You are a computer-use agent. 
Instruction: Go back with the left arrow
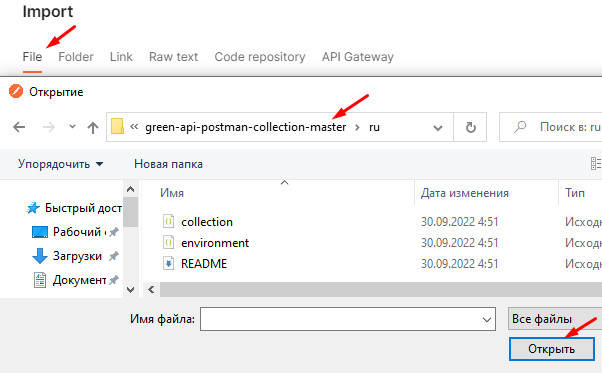(x=19, y=127)
